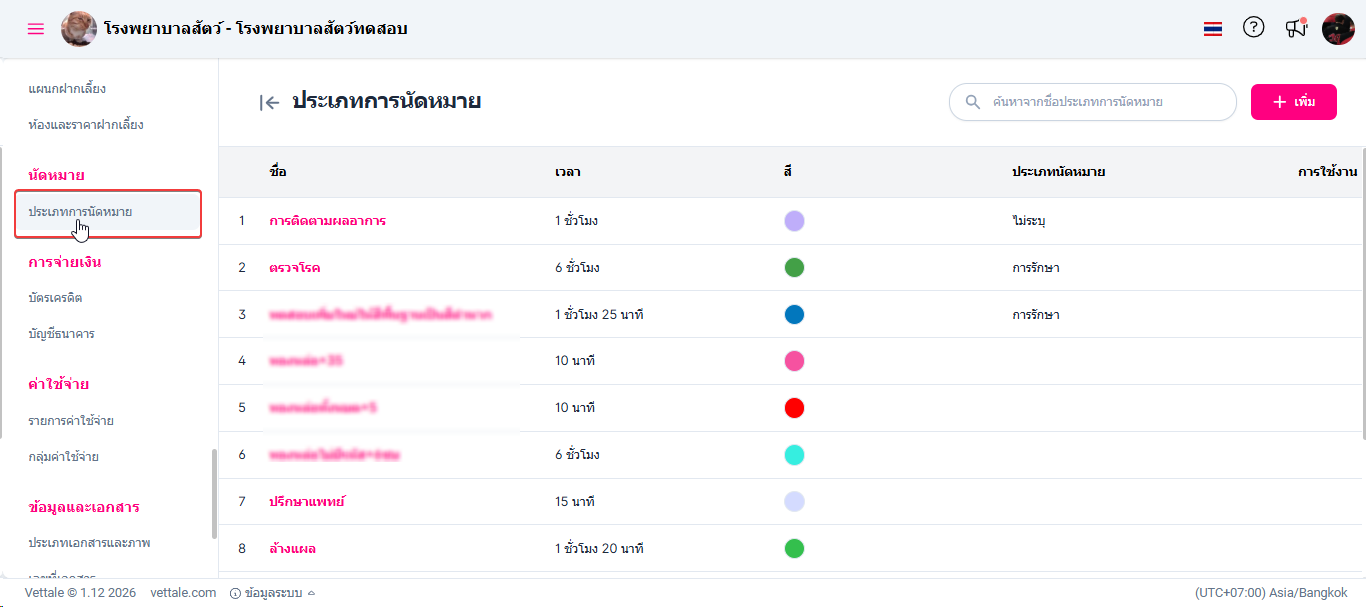Screen dimensions: 1366x607
Task: Click ไม่ระบุ type in row 1
Action: coord(1029,221)
